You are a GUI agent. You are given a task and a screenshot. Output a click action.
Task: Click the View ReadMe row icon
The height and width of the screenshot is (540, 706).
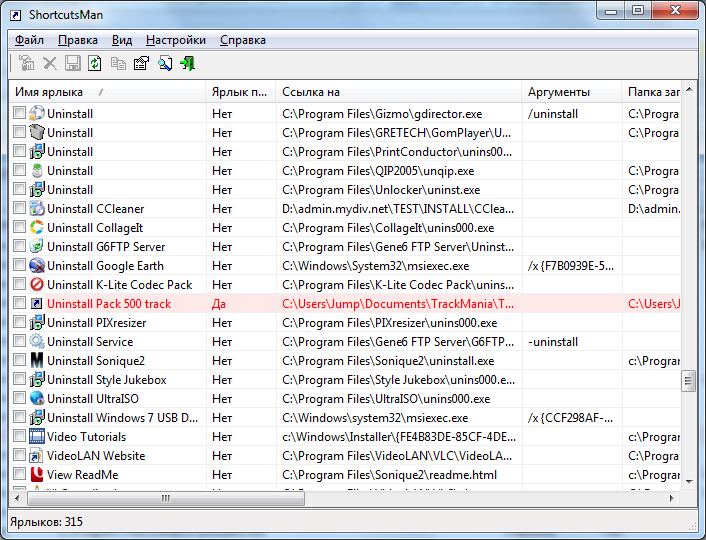37,474
